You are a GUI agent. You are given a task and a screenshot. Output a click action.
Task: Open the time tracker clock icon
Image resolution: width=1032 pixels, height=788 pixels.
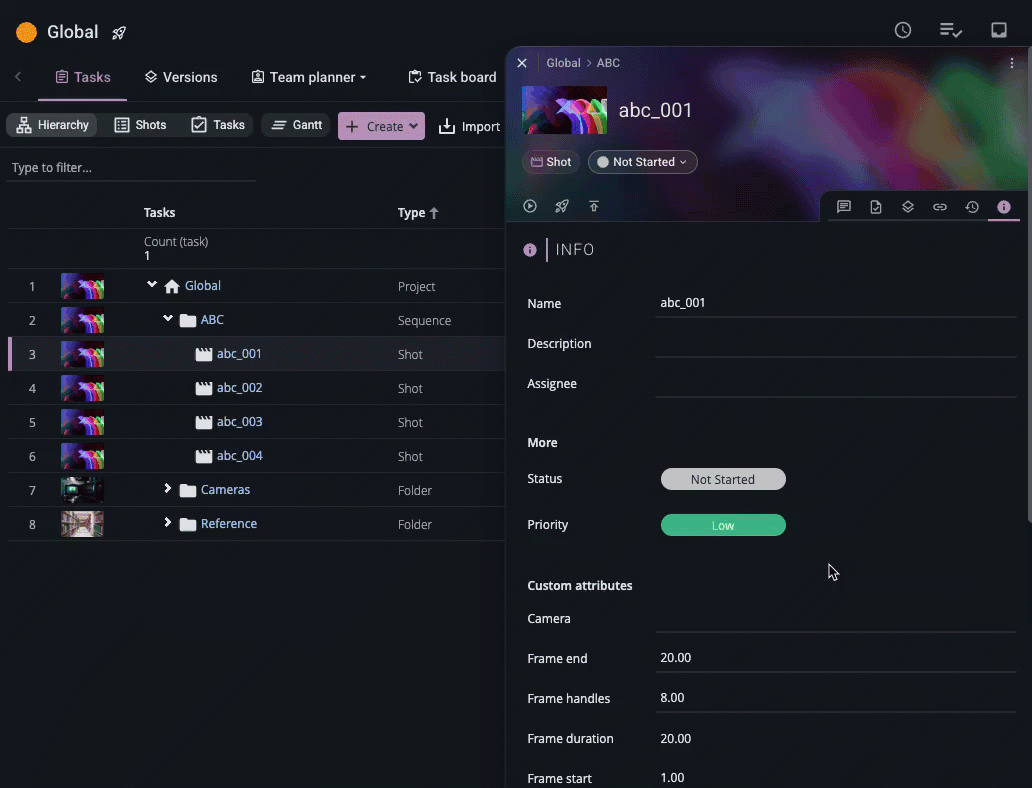[902, 30]
